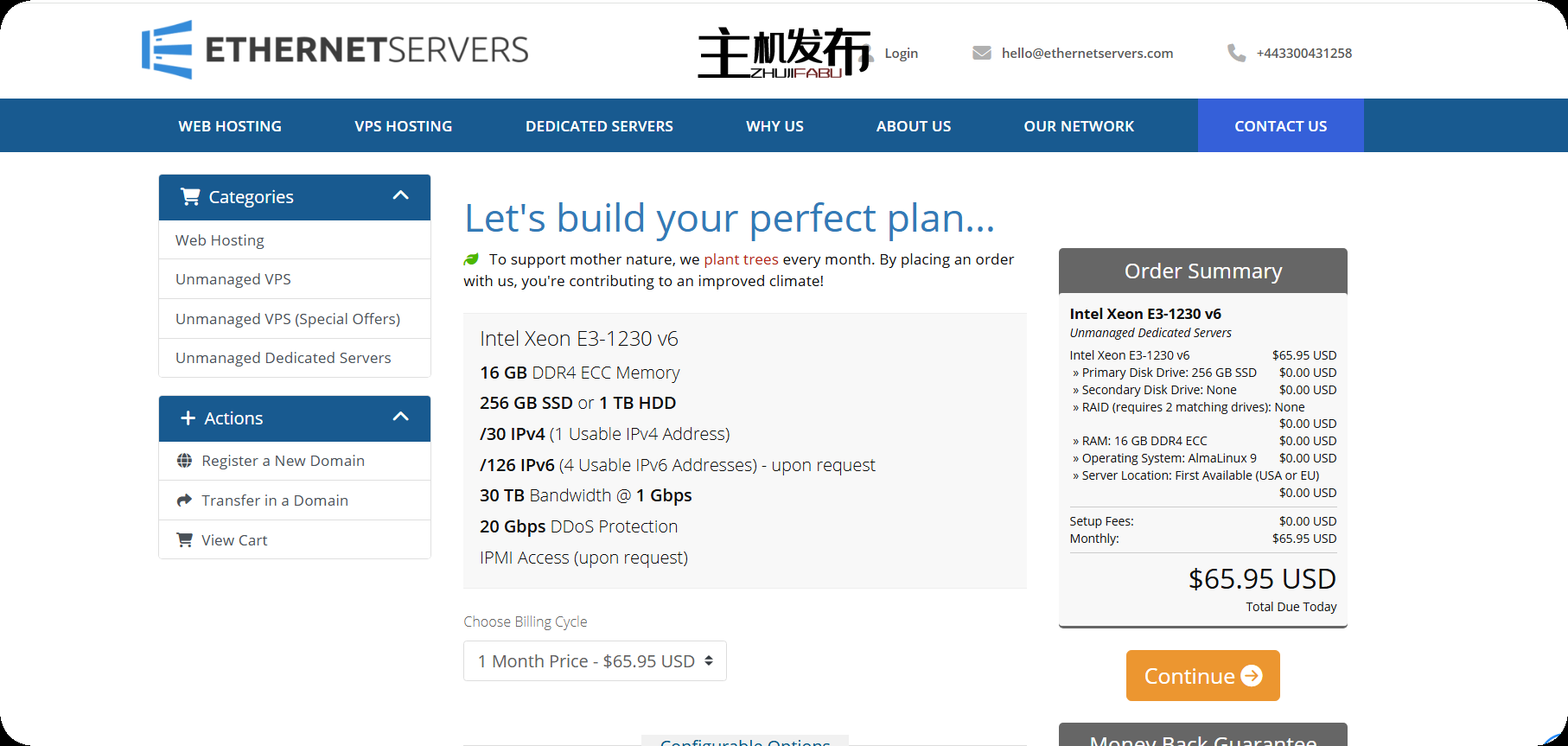Screen dimensions: 1568x746
Task: Click the cart icon next to View Cart
Action: (x=184, y=540)
